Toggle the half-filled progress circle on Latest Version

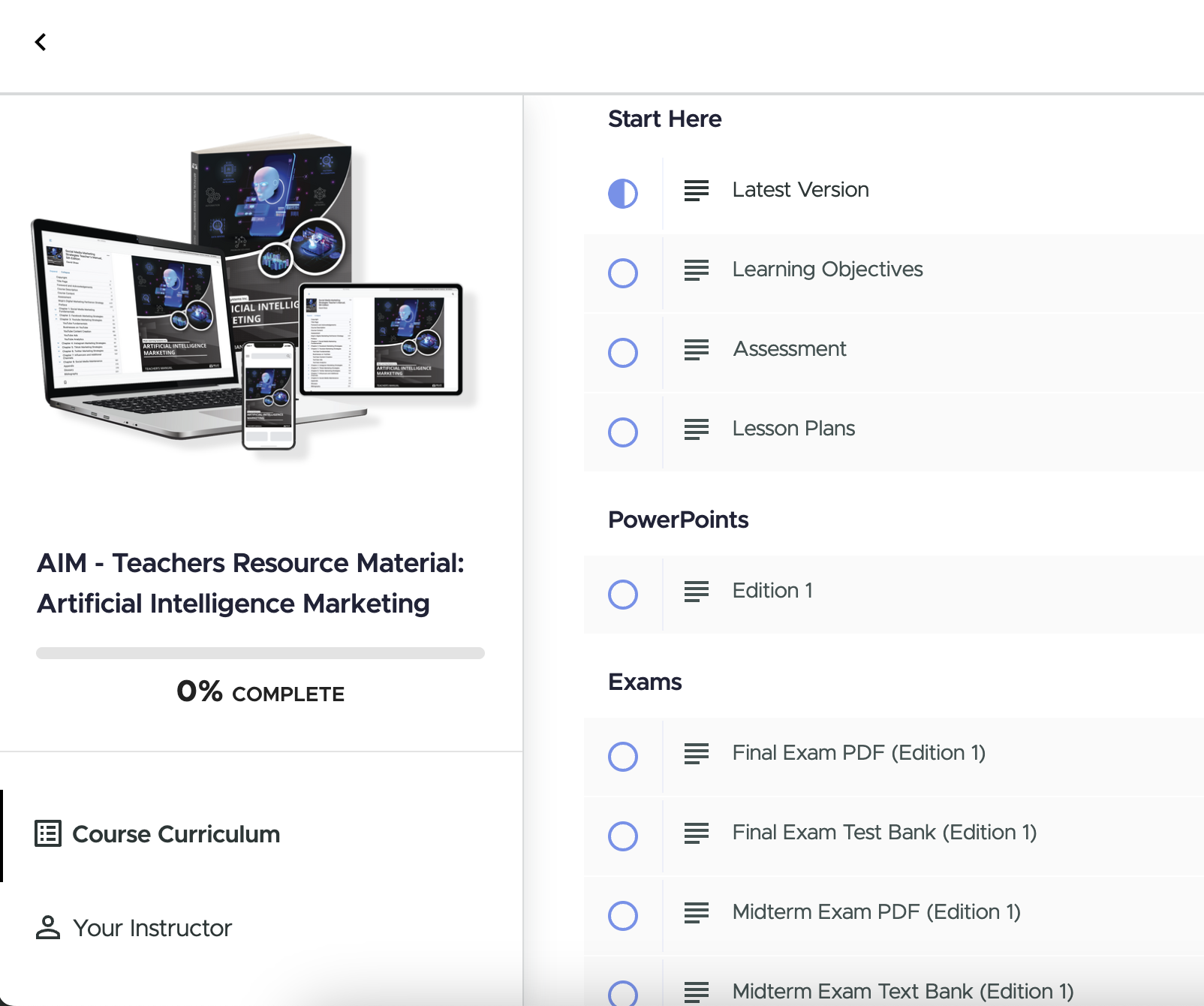(622, 194)
